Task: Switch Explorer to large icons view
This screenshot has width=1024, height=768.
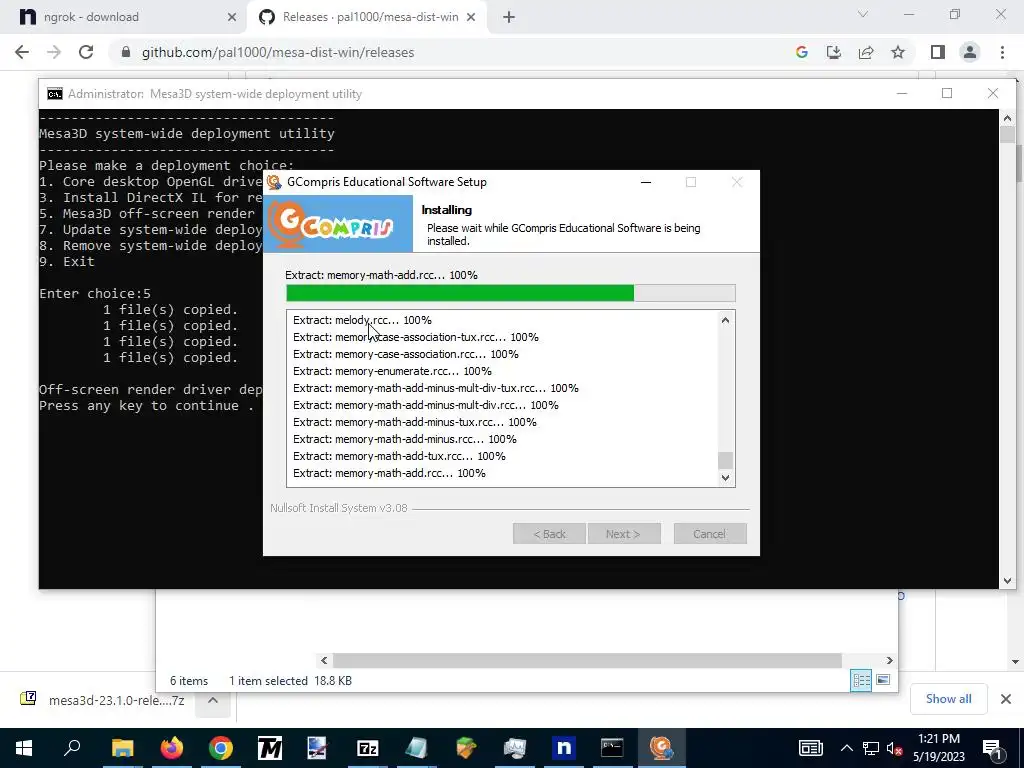Action: 883,680
